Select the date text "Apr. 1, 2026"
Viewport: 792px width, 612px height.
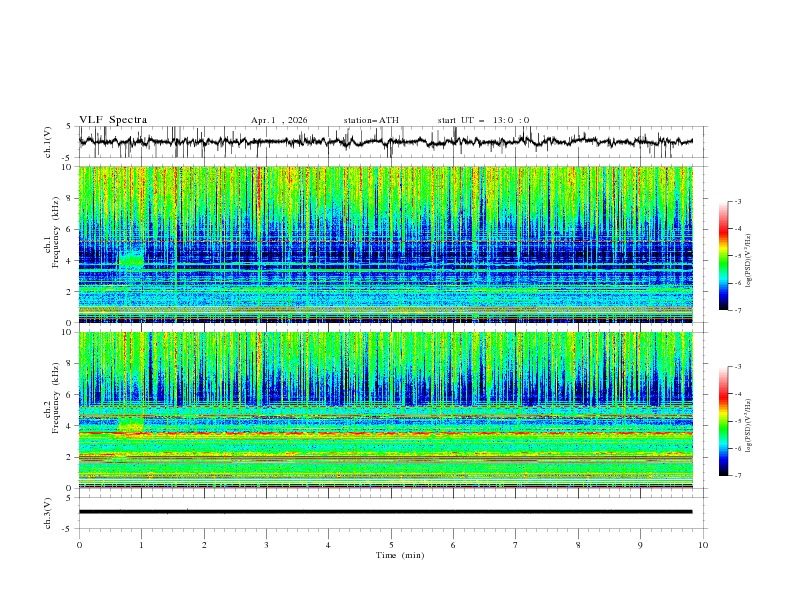tap(279, 120)
